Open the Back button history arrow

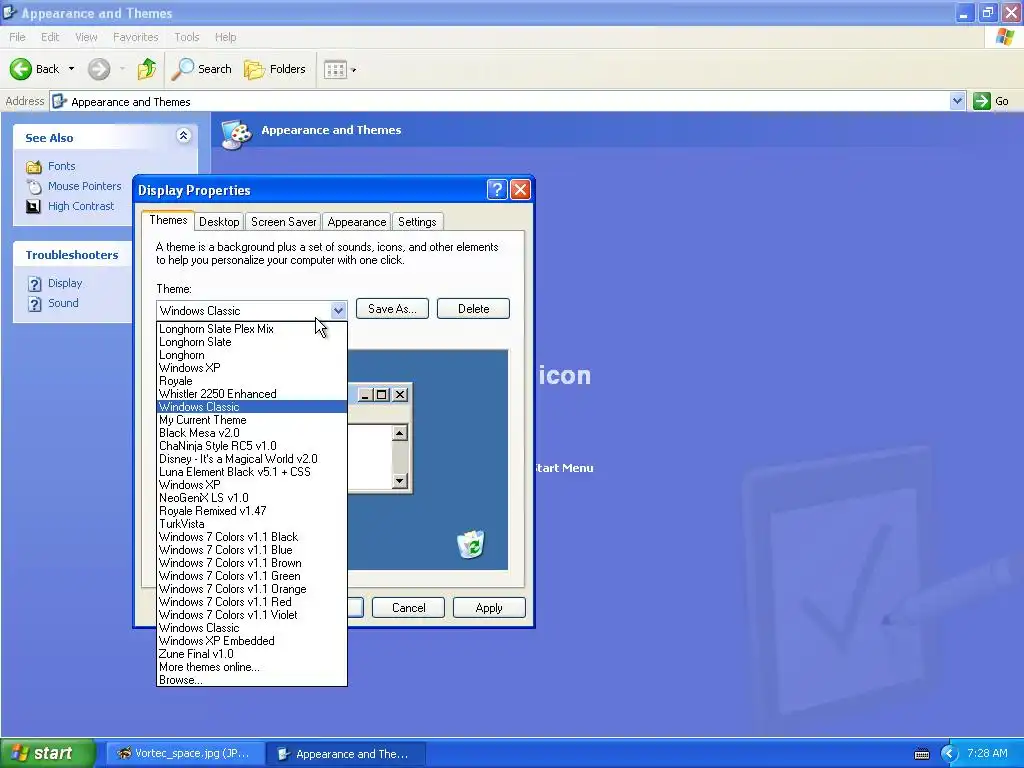71,69
